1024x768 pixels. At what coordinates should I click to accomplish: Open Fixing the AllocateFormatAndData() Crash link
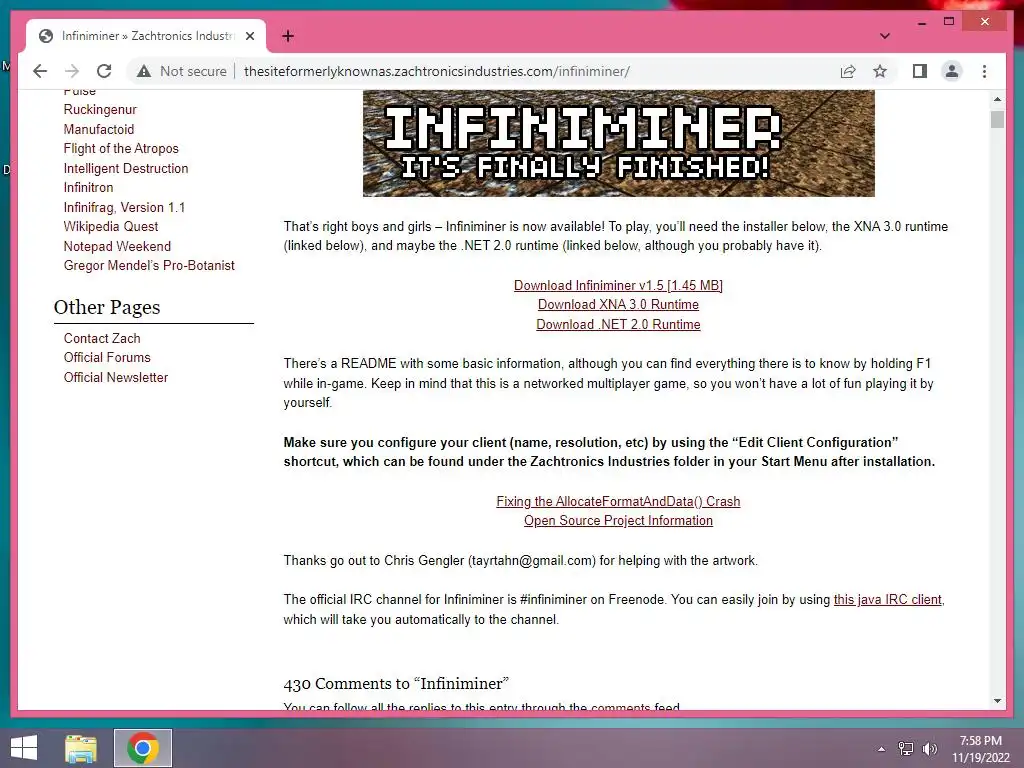point(618,502)
